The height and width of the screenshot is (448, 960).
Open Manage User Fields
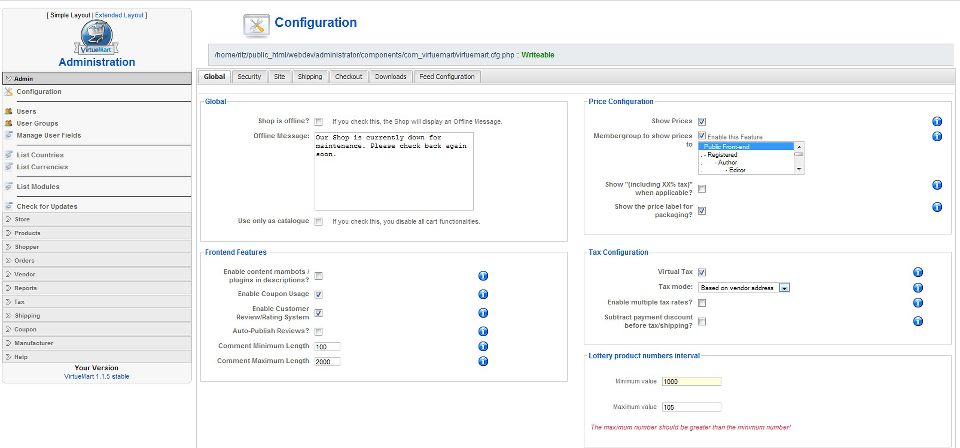coord(48,135)
